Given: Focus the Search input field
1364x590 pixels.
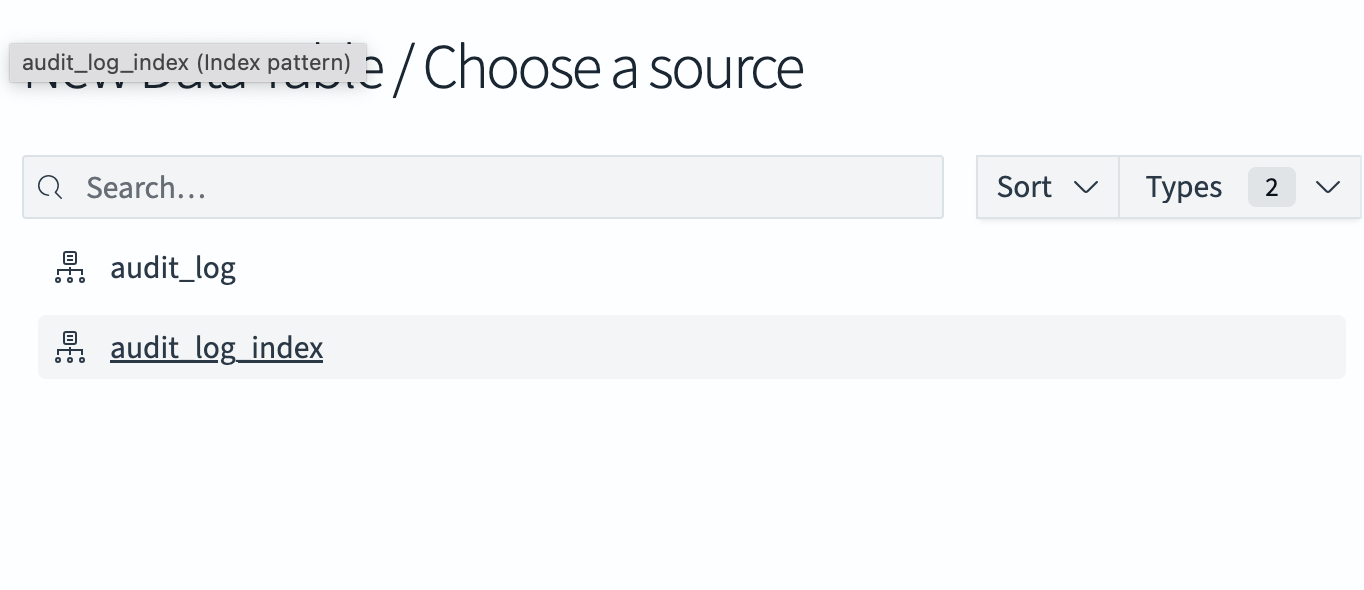Looking at the screenshot, I should [500, 187].
